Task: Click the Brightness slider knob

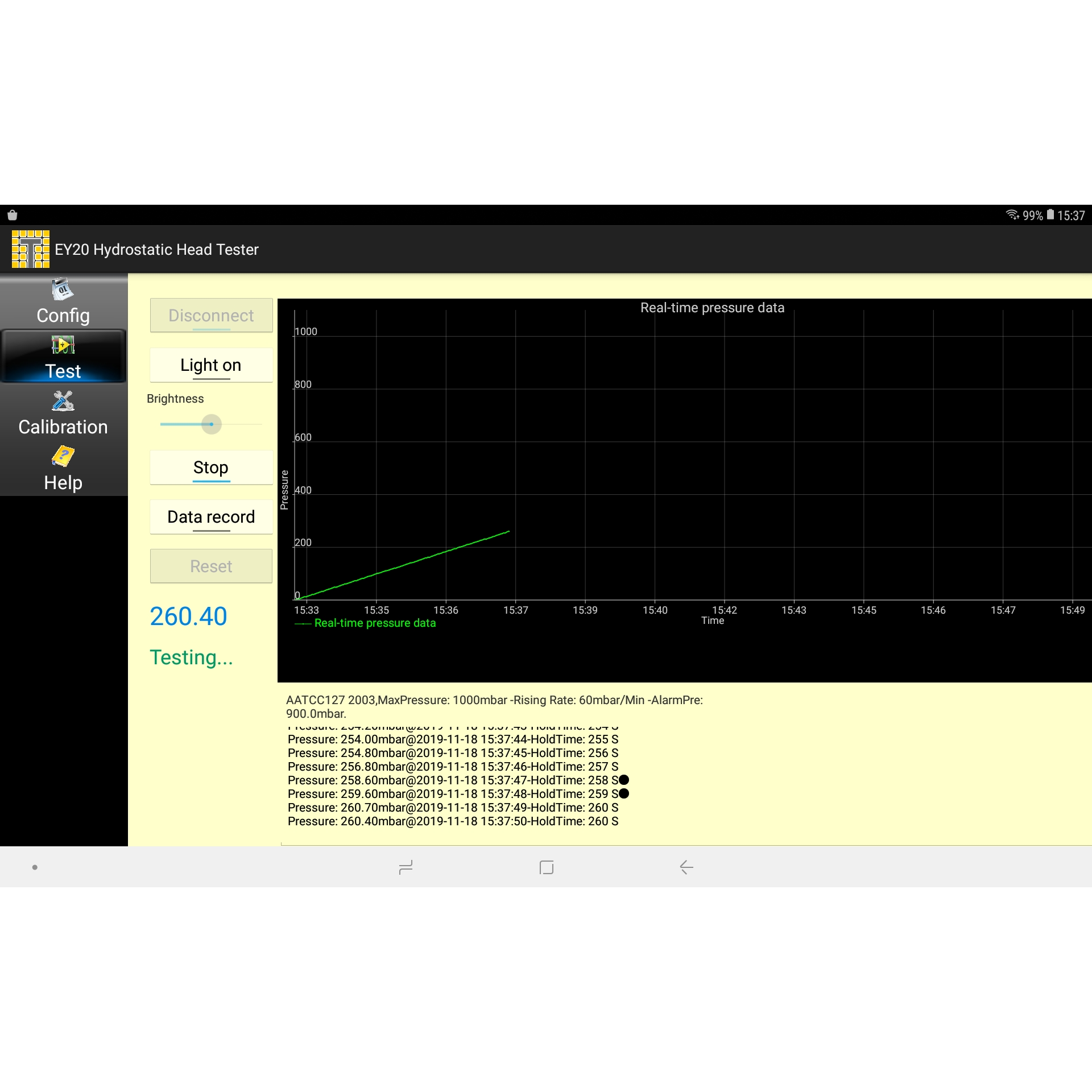Action: pos(212,424)
